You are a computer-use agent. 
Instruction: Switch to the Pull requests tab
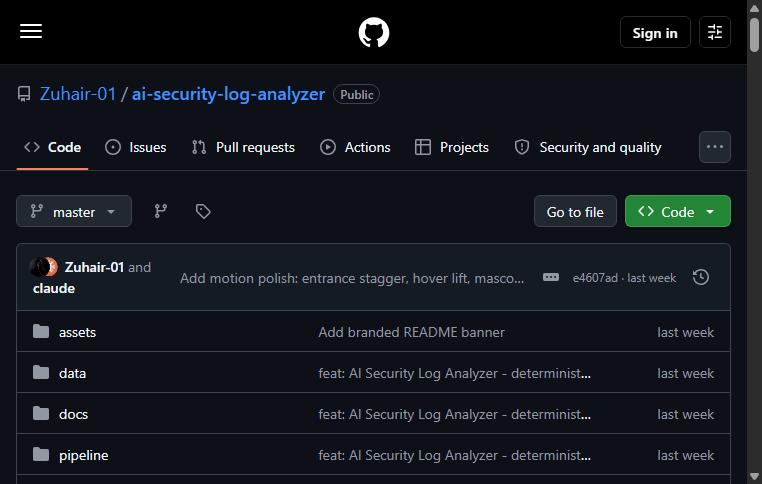(243, 147)
